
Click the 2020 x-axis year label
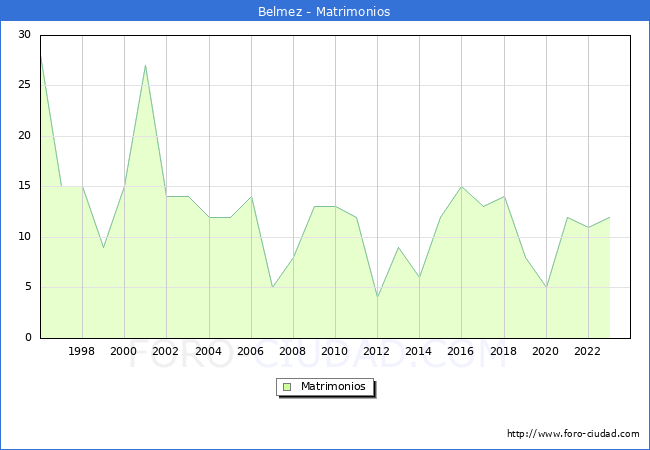point(546,352)
